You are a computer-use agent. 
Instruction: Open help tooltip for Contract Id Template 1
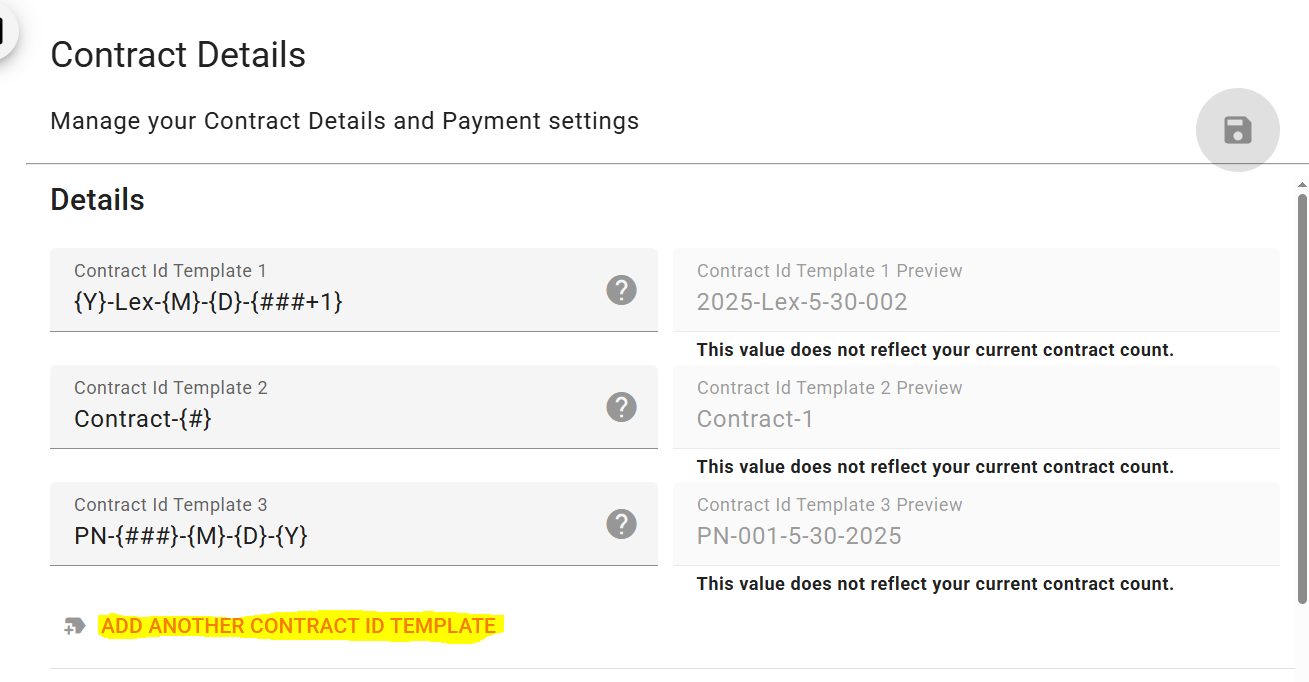(x=621, y=289)
